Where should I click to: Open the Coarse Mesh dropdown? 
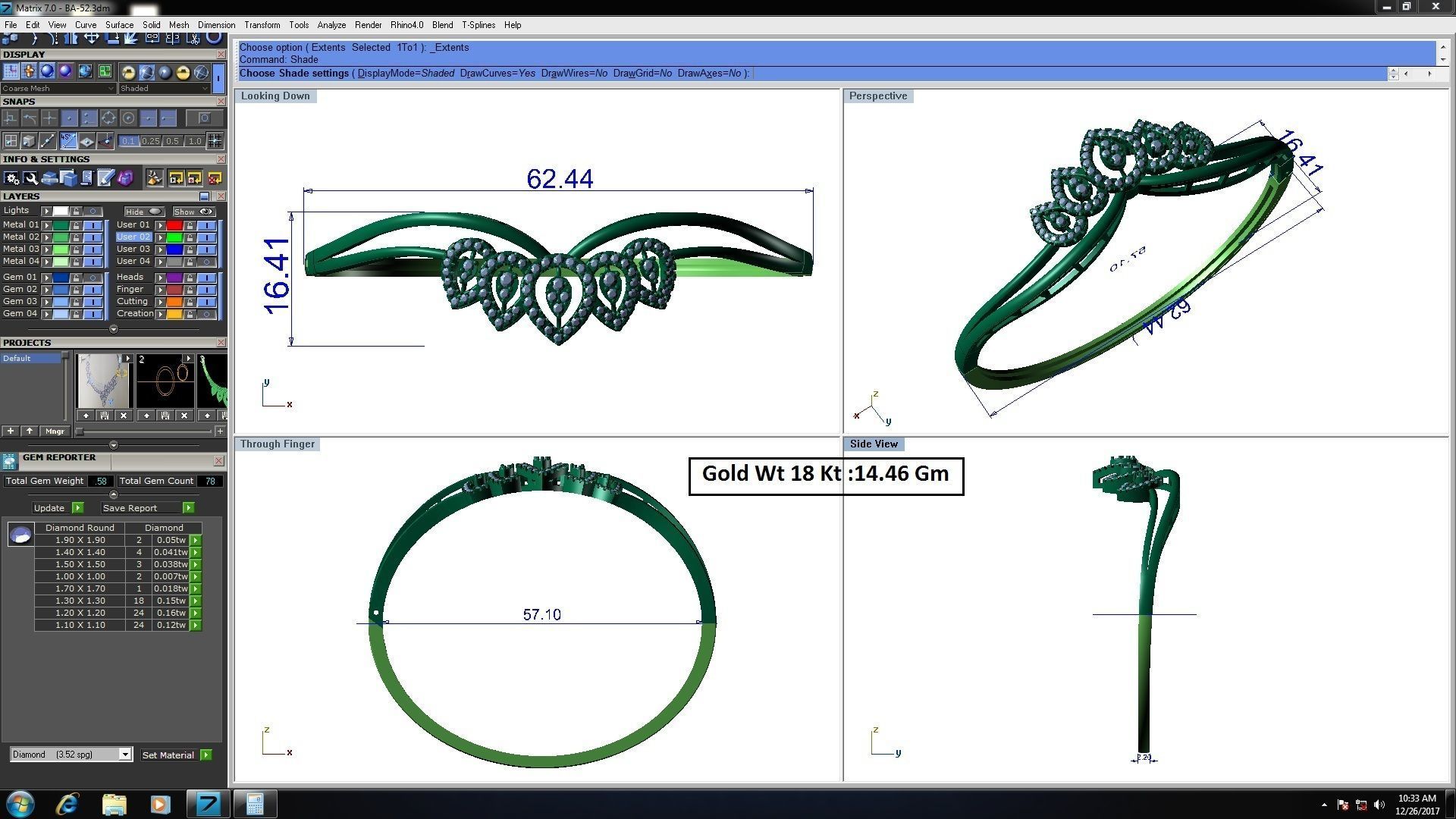click(58, 88)
